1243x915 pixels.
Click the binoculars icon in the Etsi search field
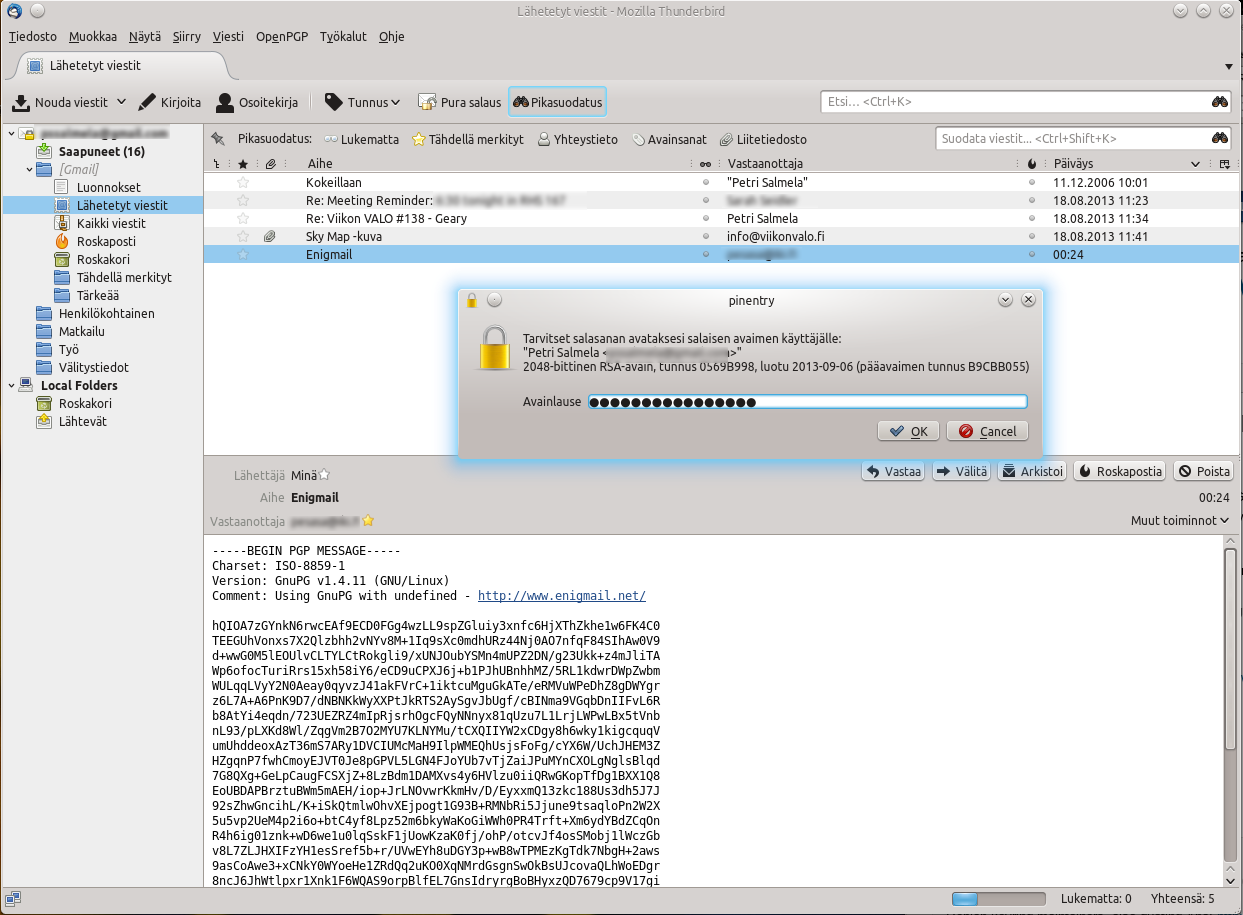(x=1220, y=101)
